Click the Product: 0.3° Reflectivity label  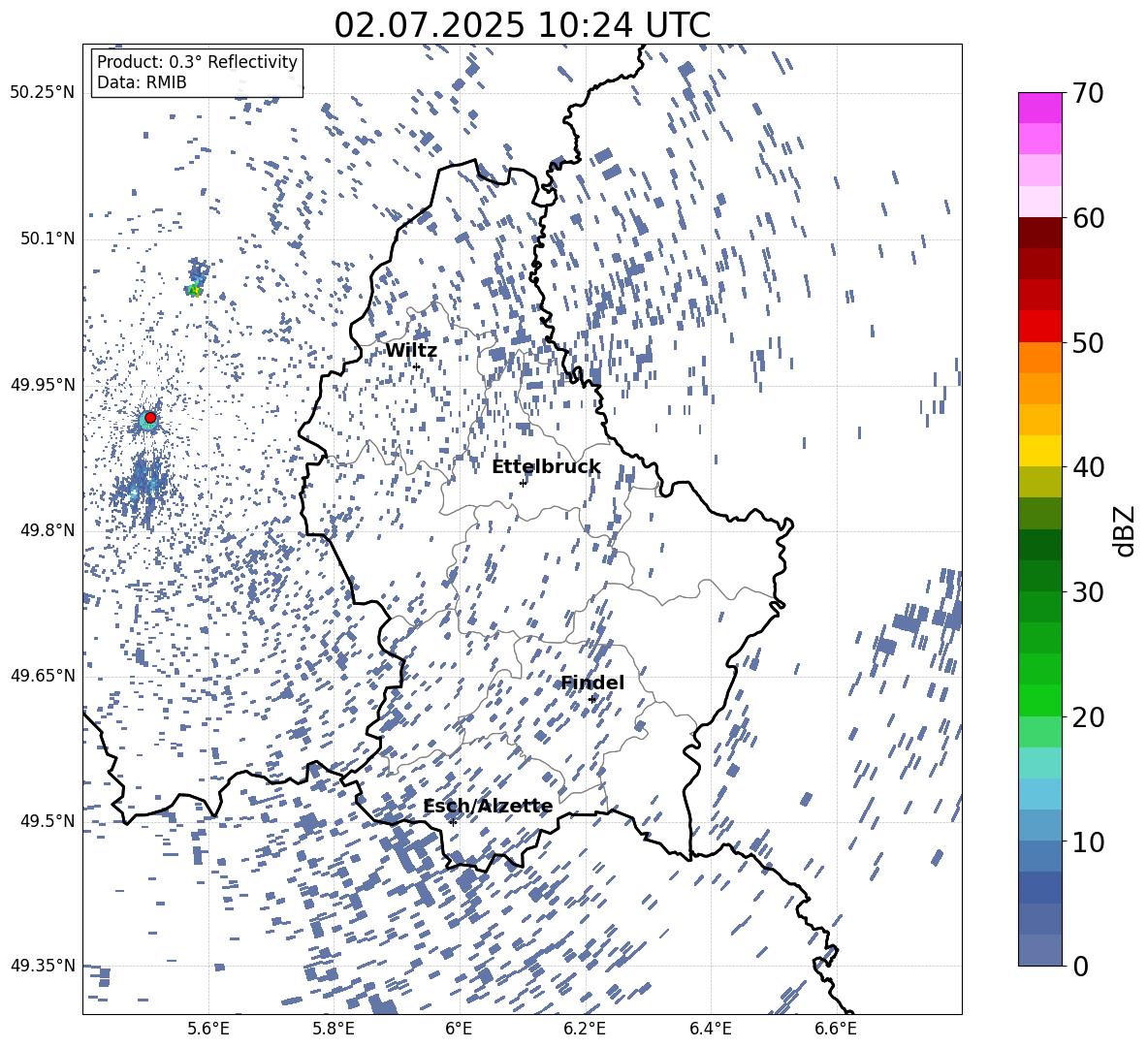[x=197, y=62]
